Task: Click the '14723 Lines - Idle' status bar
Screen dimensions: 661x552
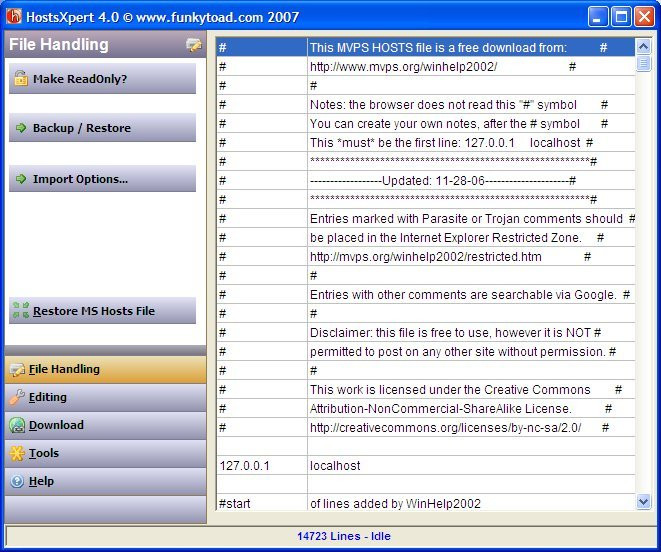Action: point(330,536)
